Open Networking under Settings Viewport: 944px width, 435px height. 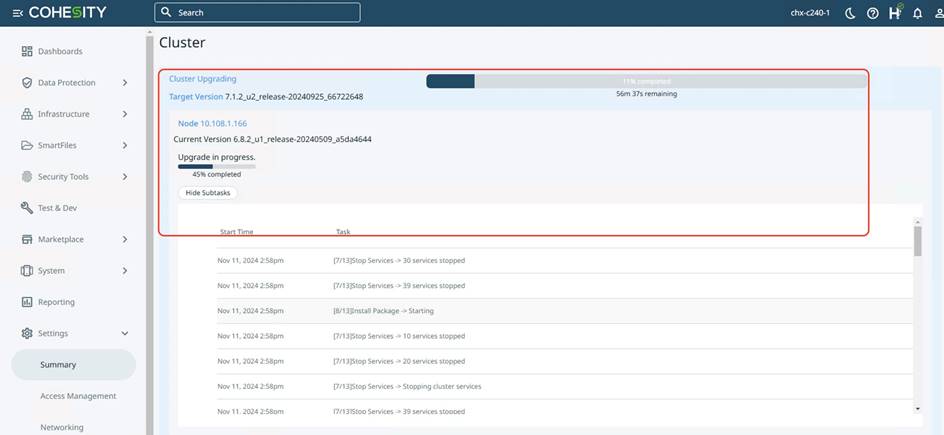[x=62, y=427]
